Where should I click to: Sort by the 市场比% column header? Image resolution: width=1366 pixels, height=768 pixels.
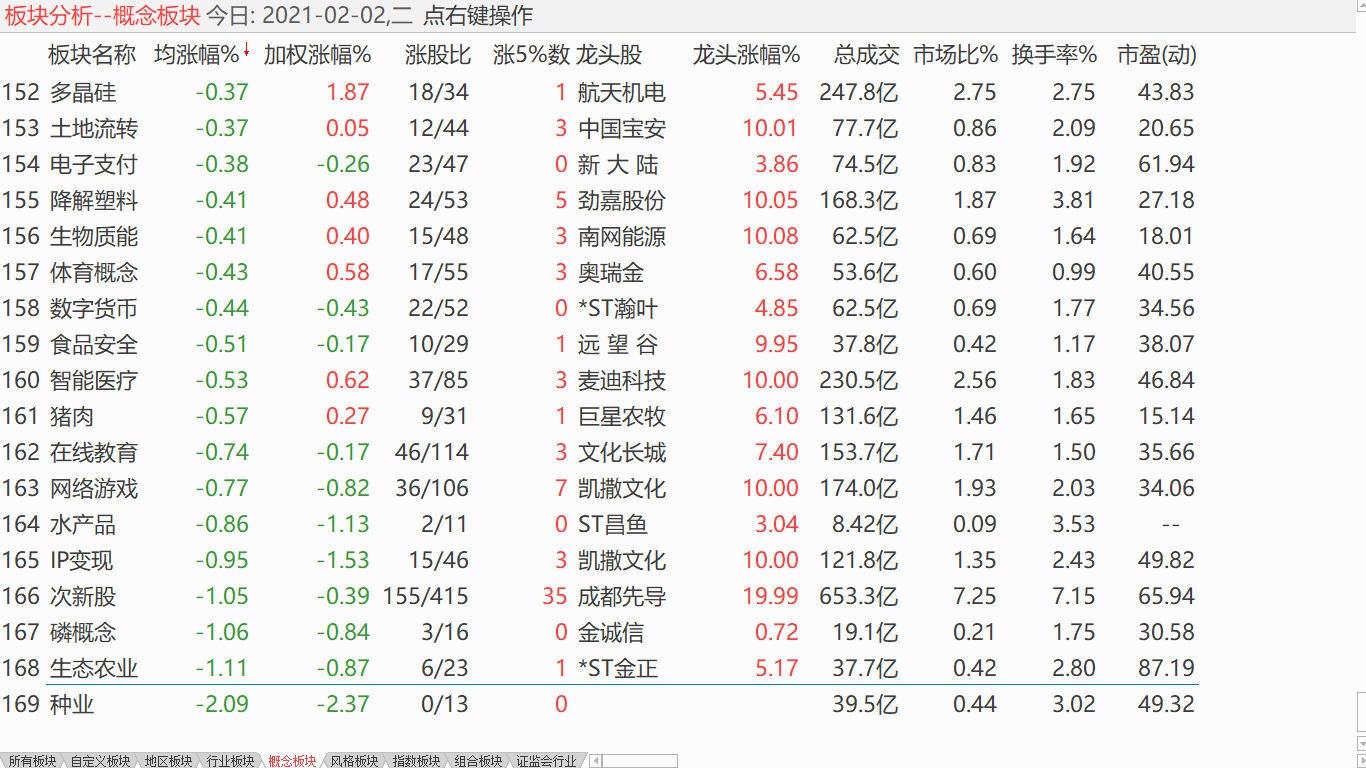[x=956, y=55]
